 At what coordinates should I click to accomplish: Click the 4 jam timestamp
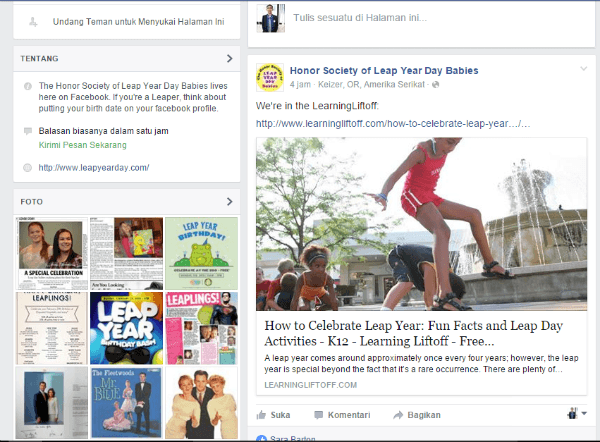coord(300,85)
